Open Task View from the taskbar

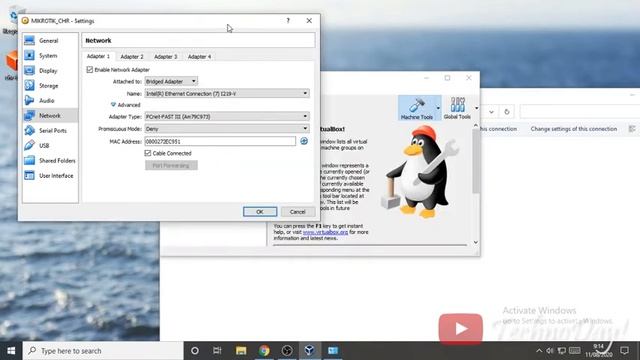pos(217,351)
